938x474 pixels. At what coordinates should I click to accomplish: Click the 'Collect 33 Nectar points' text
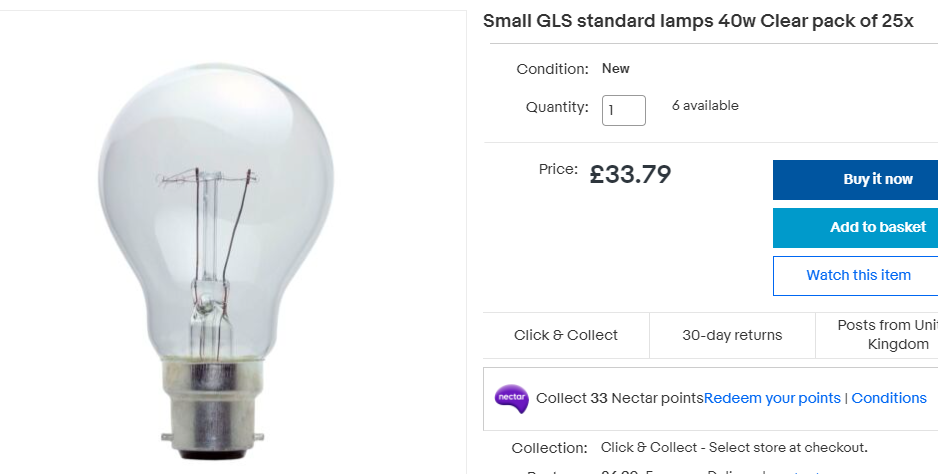coord(620,398)
